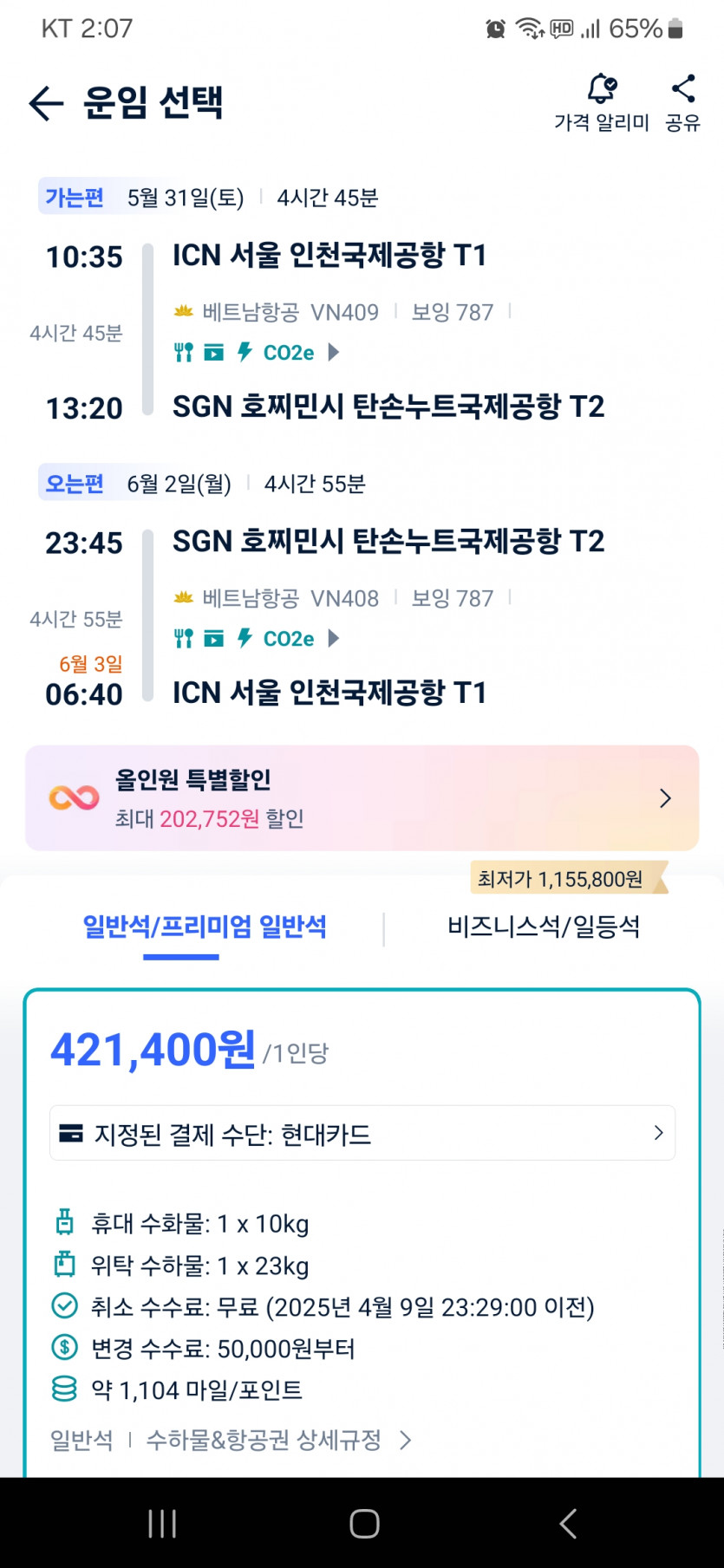Tap the entertainment icon on flight VN409
Viewport: 724px width, 1568px height.
tap(213, 353)
